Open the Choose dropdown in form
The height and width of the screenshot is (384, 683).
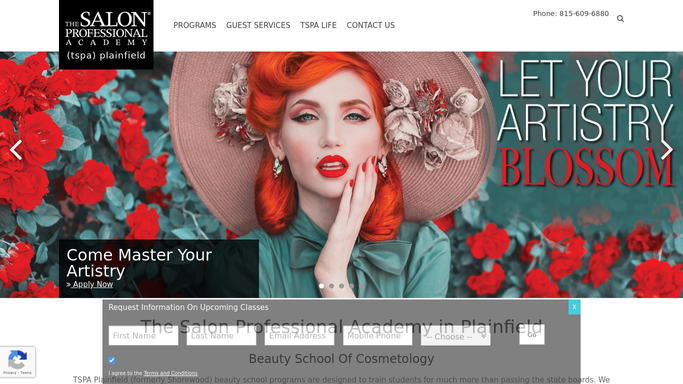456,336
